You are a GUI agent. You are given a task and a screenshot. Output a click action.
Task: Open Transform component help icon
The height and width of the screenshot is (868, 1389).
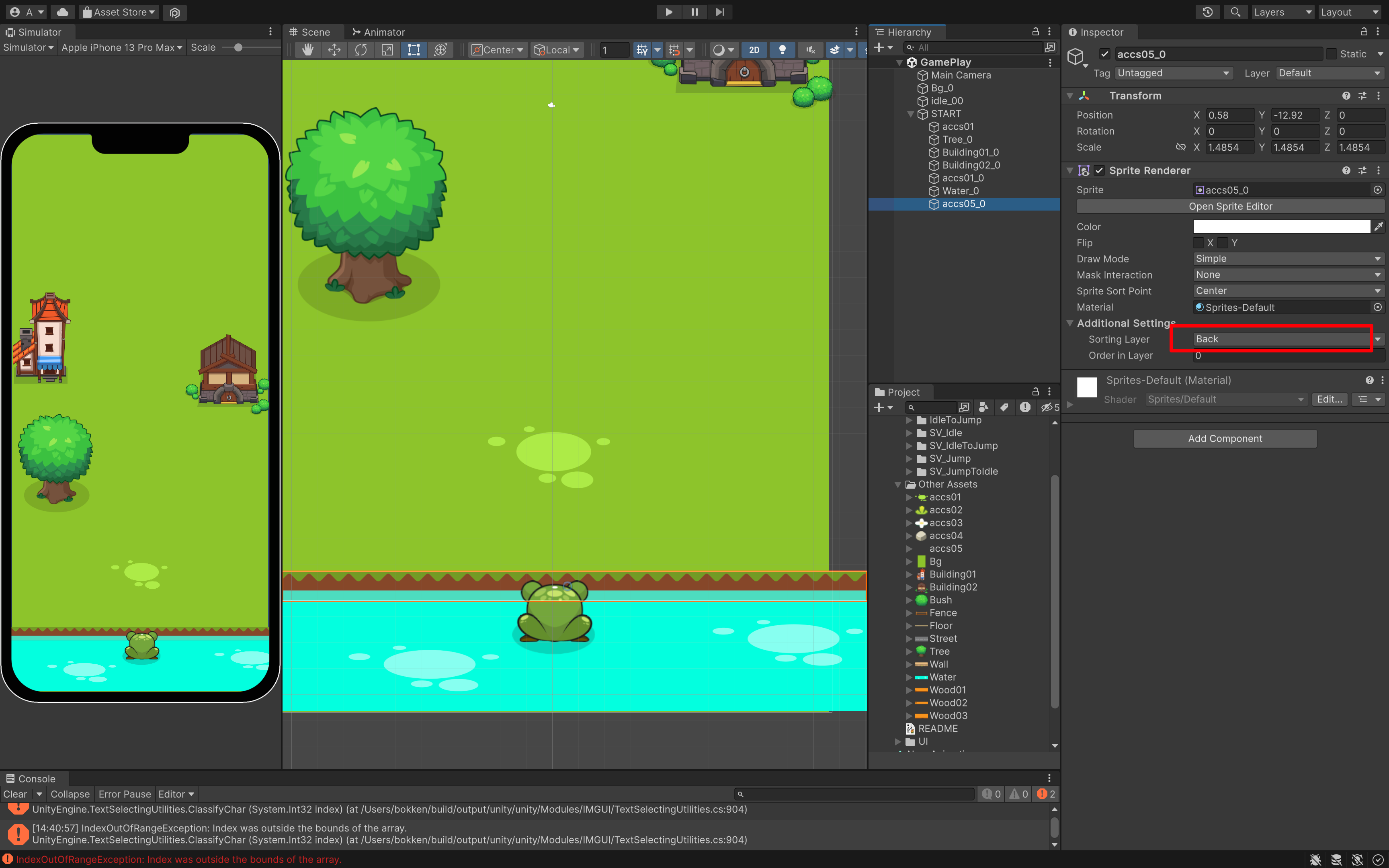(1346, 96)
